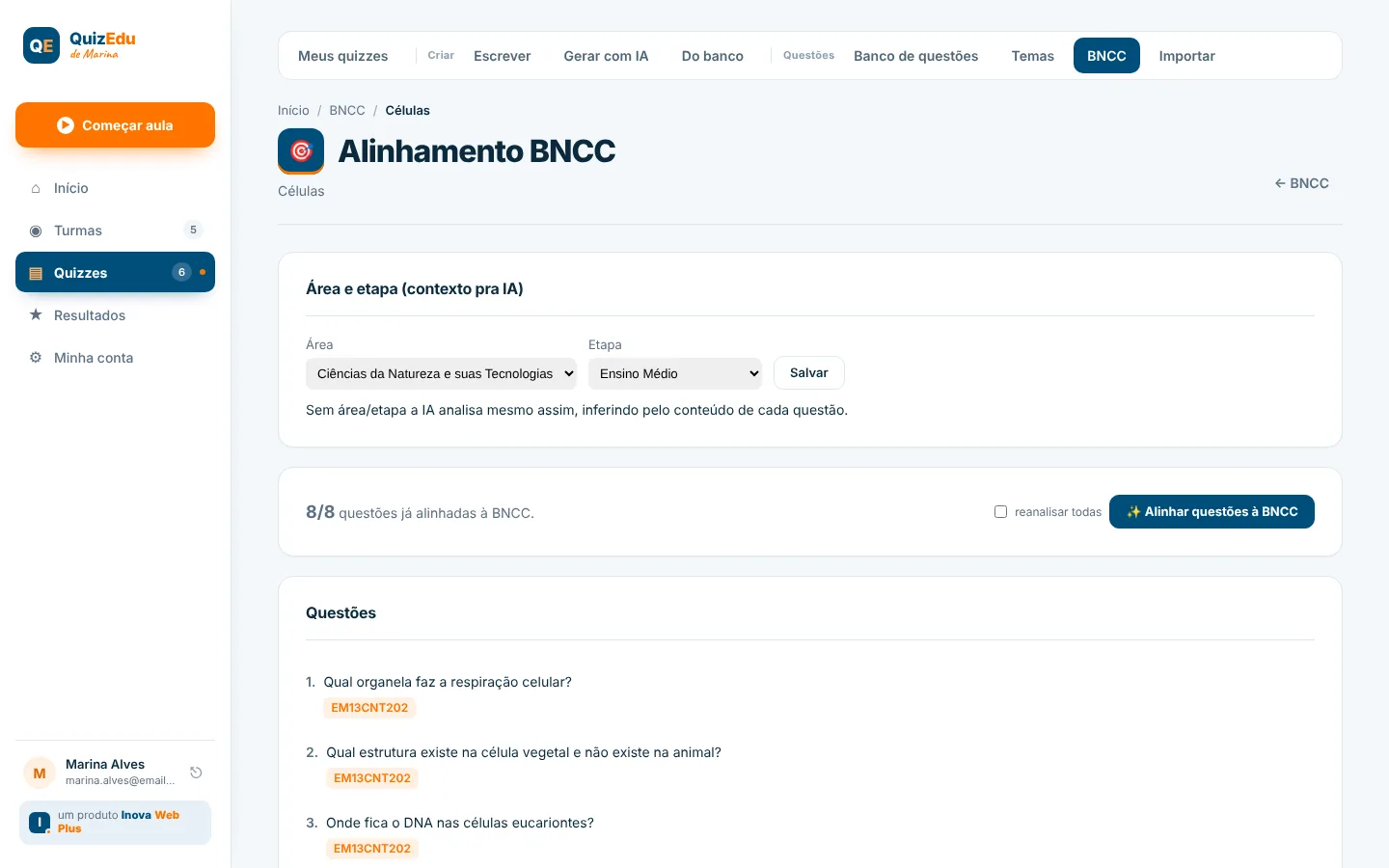The image size is (1389, 868).
Task: Click EM13CNT202 tag under question 2
Action: coord(372,778)
